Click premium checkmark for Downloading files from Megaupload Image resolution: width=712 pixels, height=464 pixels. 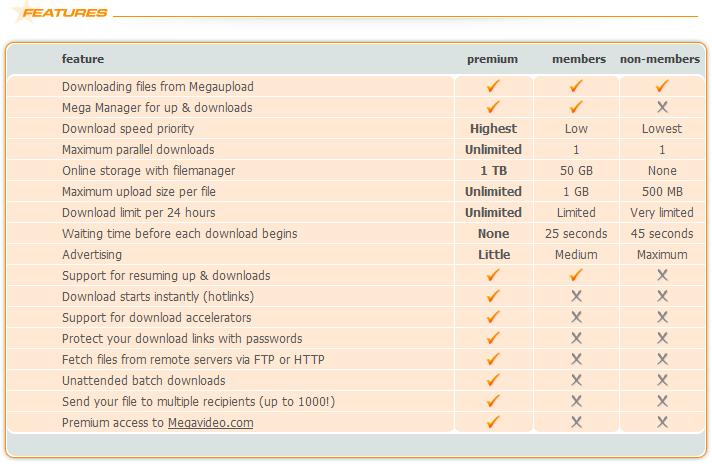coord(493,86)
